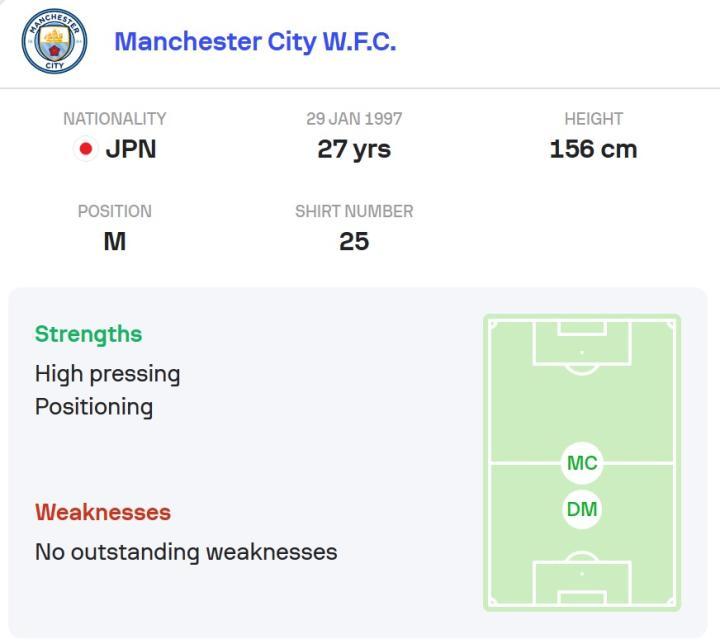Click the NATIONALITY label

(x=115, y=118)
